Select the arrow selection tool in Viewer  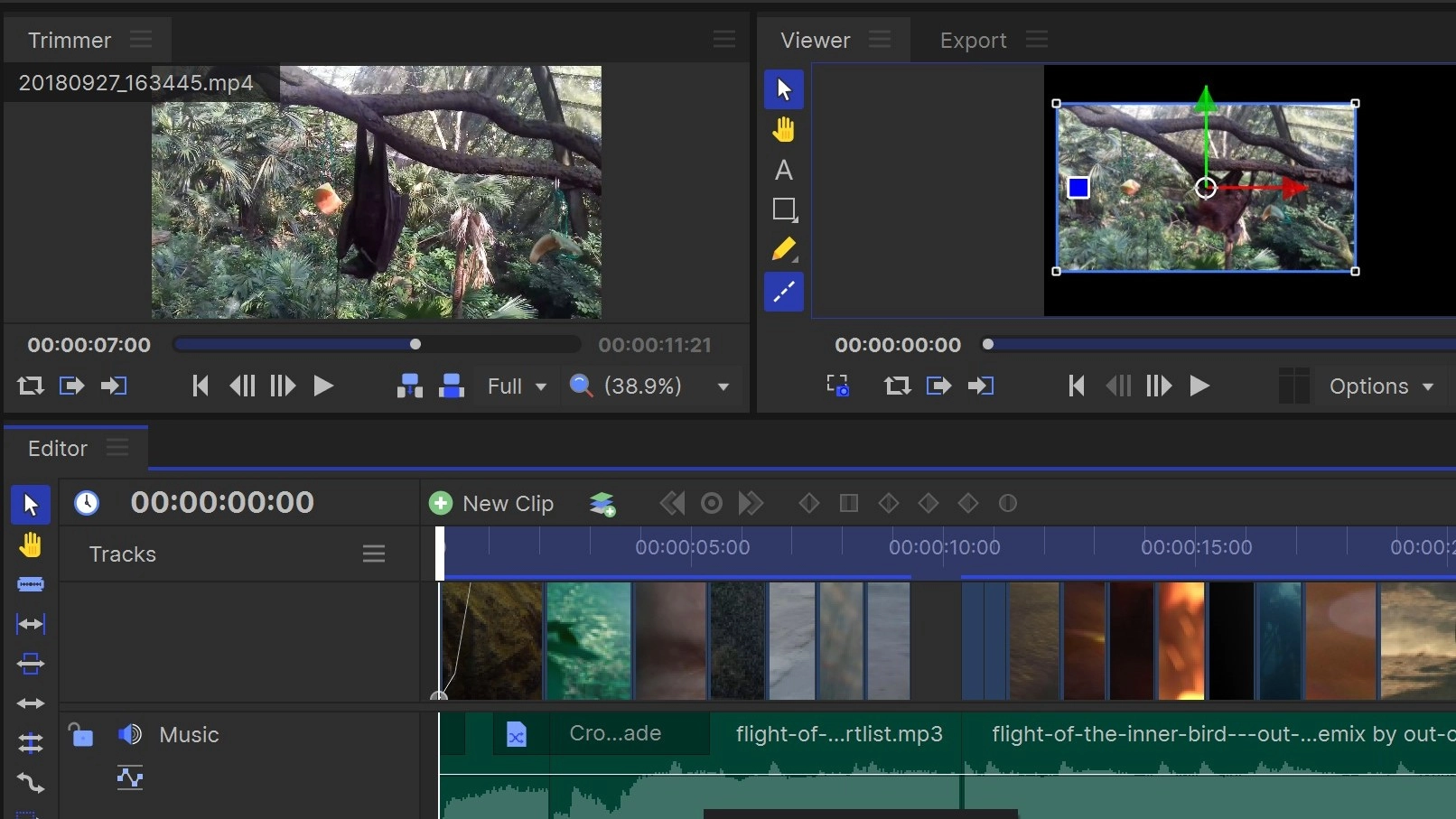784,89
